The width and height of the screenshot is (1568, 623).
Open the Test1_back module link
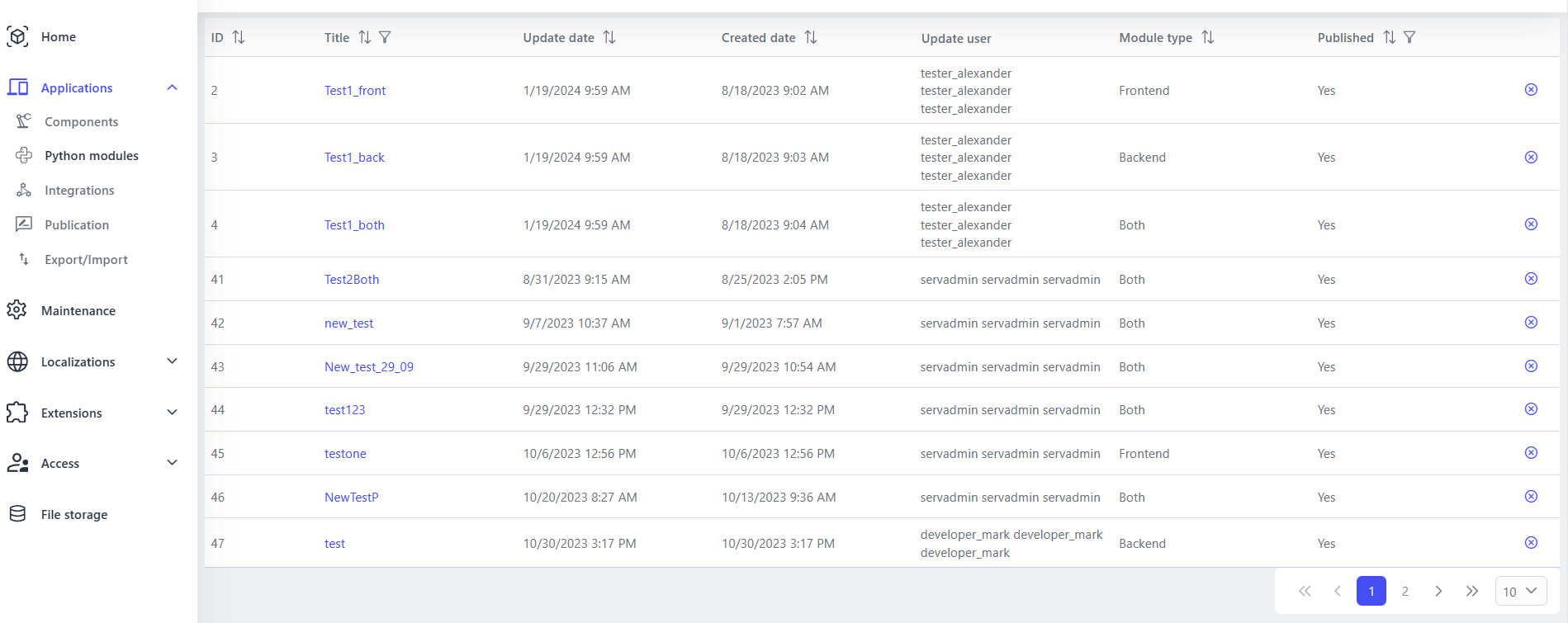coord(354,158)
